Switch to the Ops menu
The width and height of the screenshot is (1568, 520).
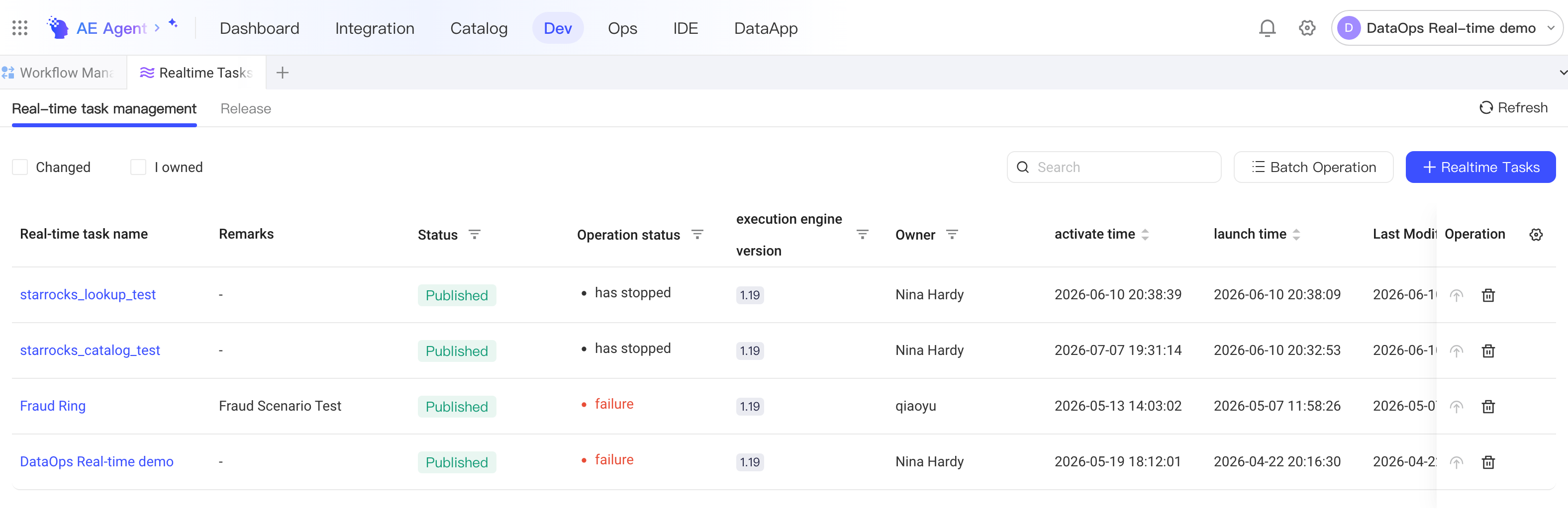coord(622,28)
